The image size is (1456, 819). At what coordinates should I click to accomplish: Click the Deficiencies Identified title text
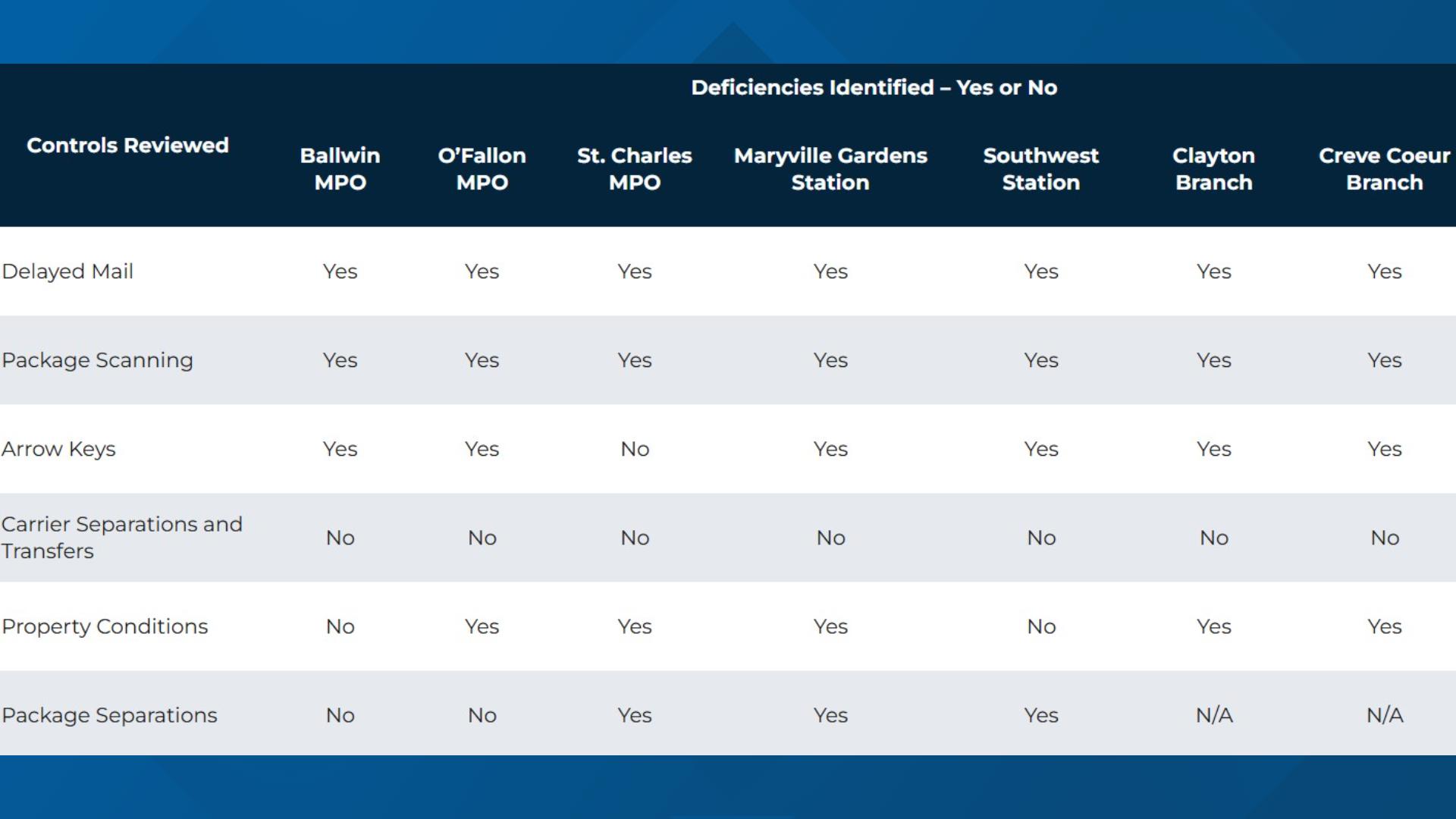point(874,88)
